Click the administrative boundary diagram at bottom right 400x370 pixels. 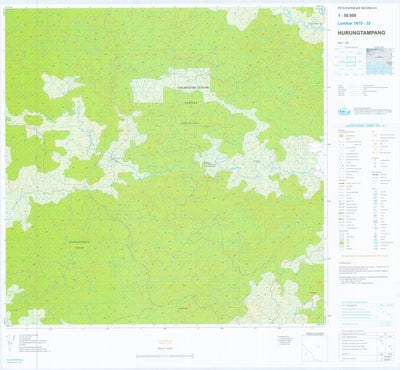315,348
